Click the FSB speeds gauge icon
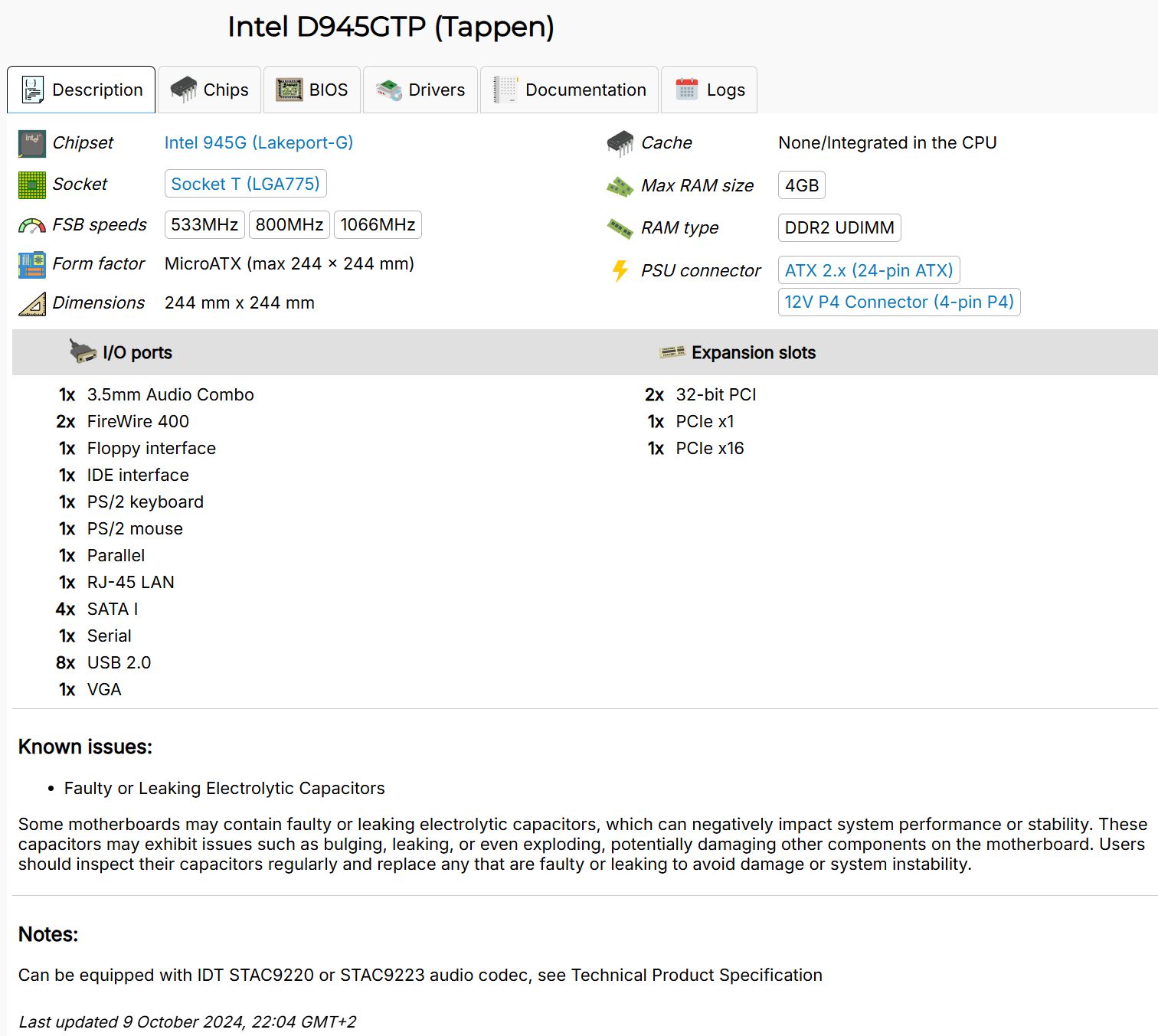1158x1036 pixels. (x=31, y=225)
